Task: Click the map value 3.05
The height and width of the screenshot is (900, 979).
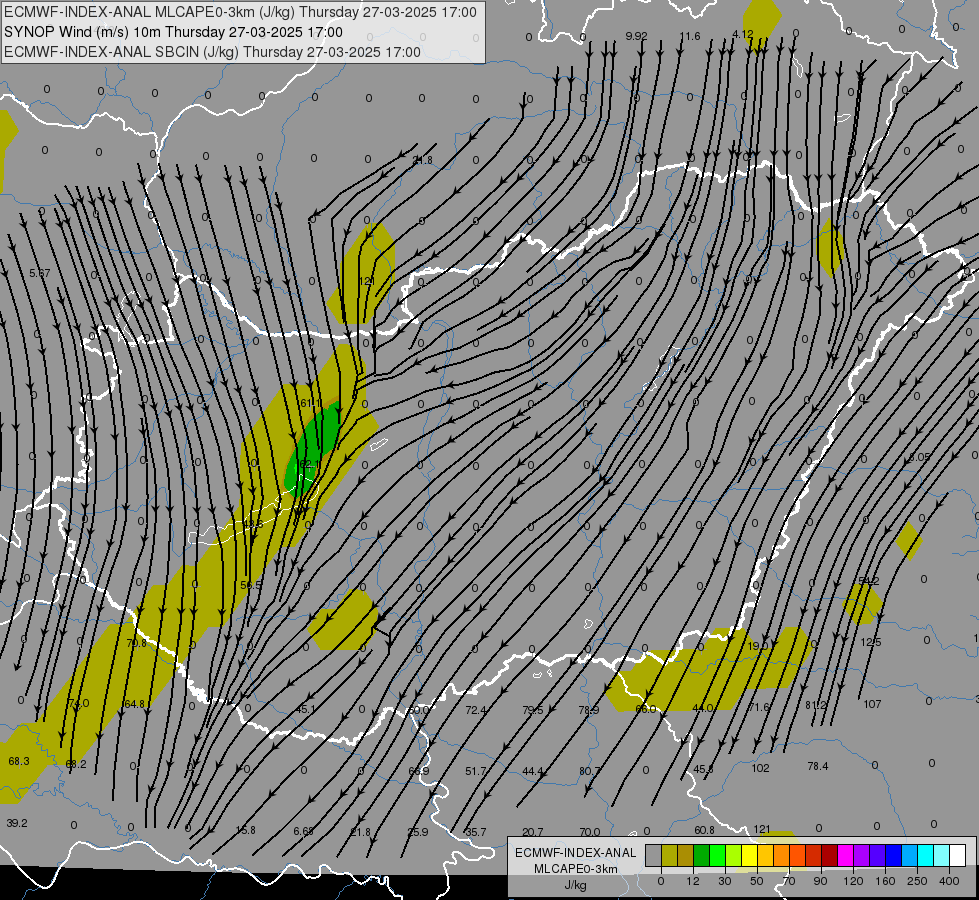Action: click(920, 457)
